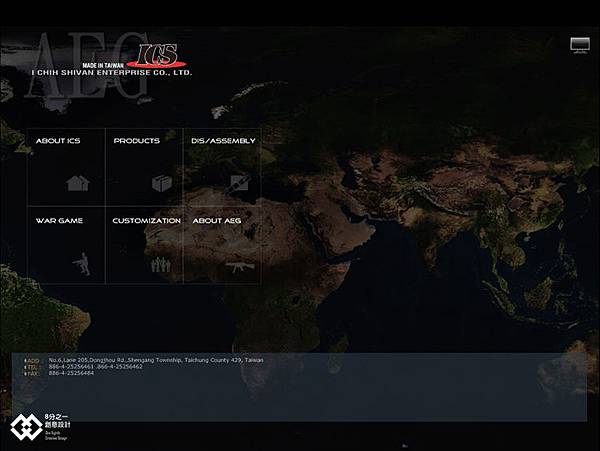Click the ADD label in contact bar
This screenshot has width=600, height=451.
(32, 361)
